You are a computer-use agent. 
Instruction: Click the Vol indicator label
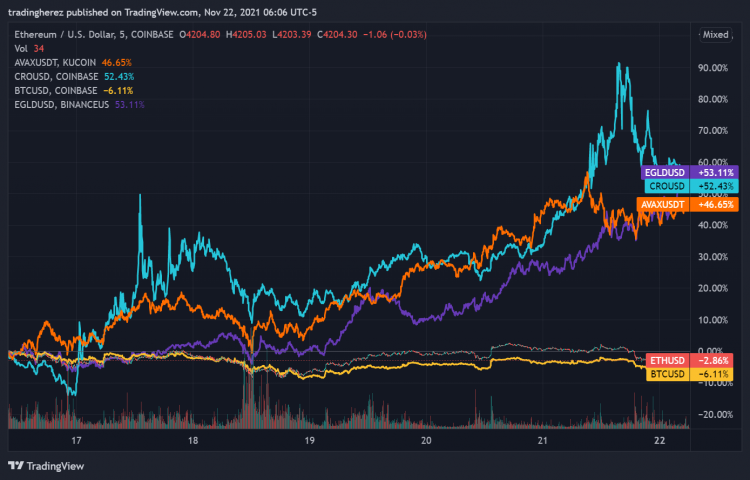(21, 48)
